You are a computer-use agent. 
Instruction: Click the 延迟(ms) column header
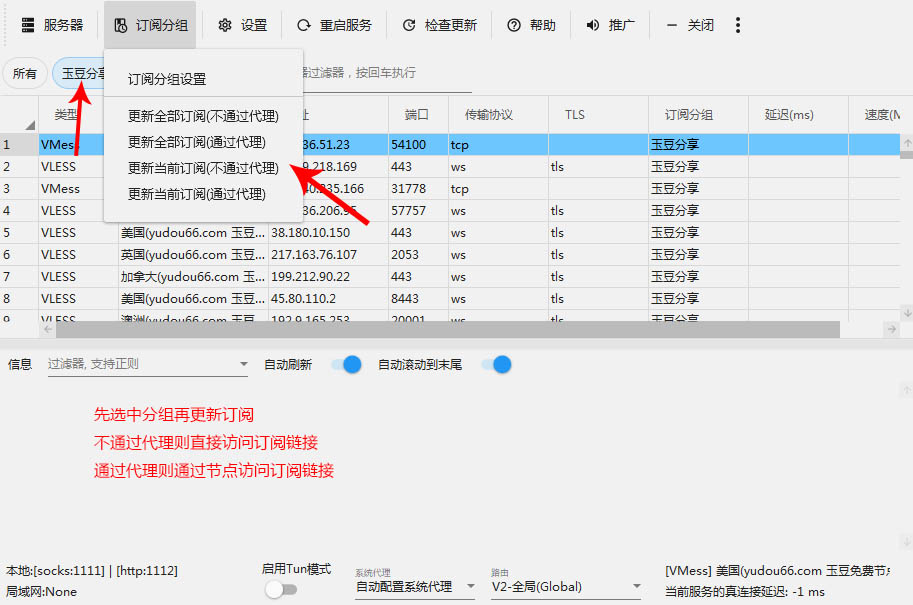click(x=789, y=115)
